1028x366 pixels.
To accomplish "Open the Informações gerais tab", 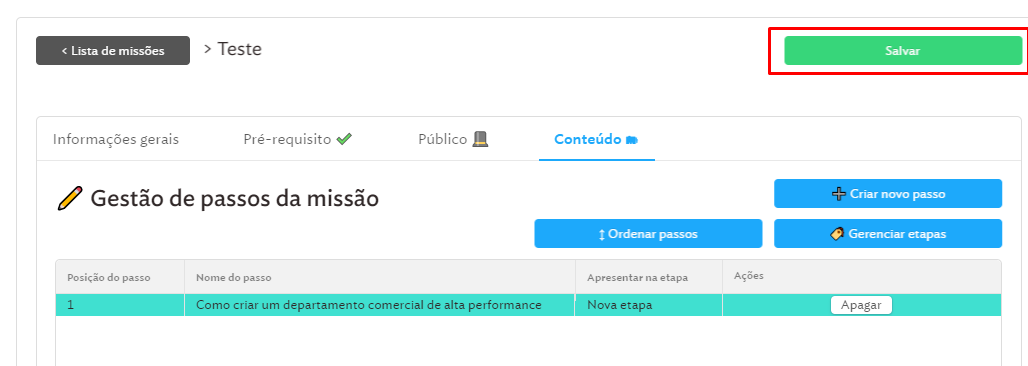I will [116, 140].
